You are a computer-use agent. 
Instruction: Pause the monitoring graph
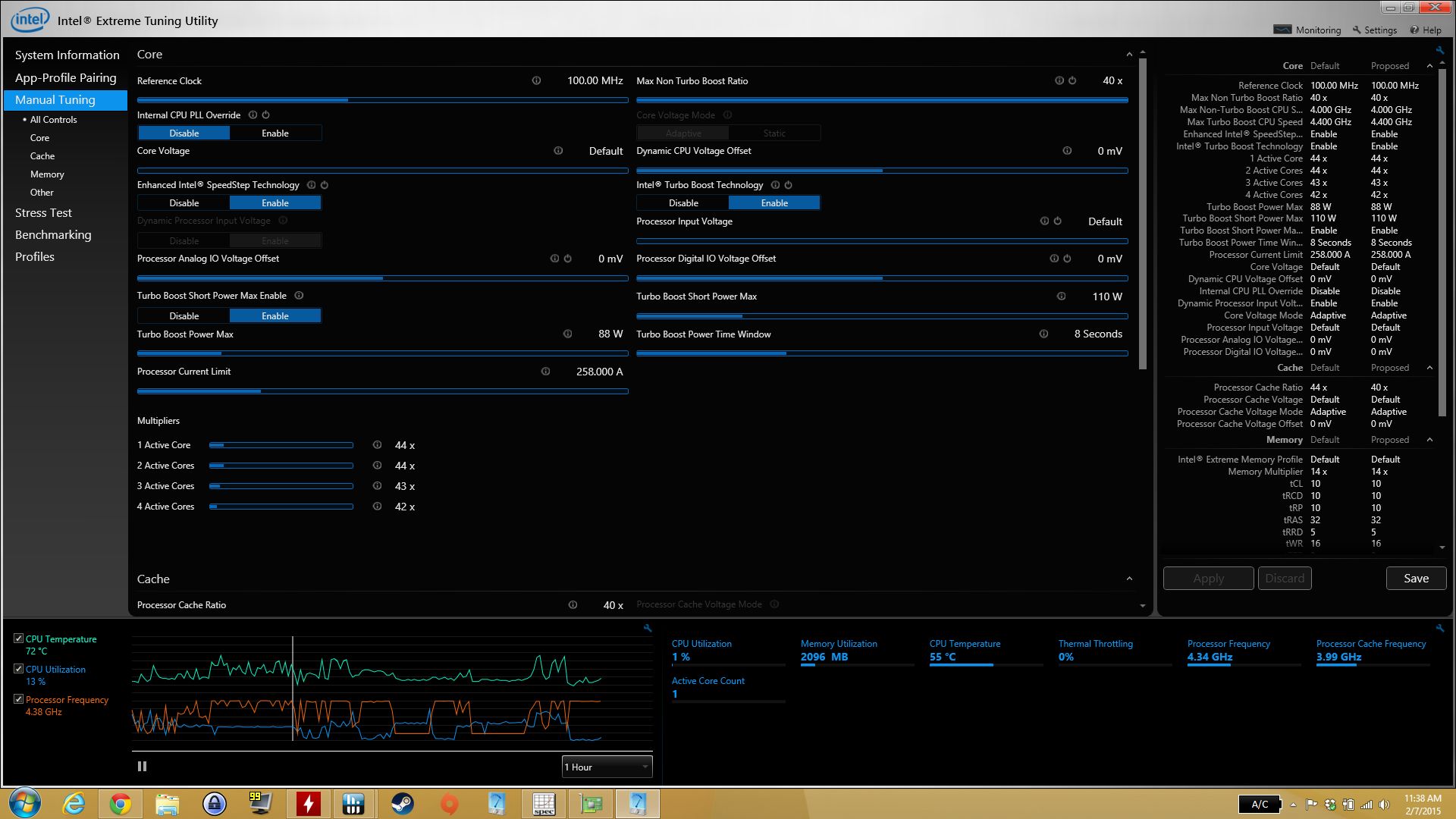142,767
